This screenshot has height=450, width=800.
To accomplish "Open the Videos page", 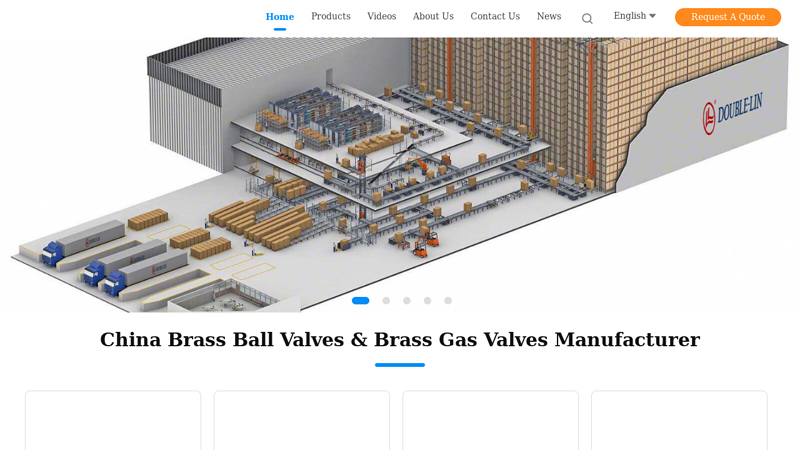I will pos(382,16).
